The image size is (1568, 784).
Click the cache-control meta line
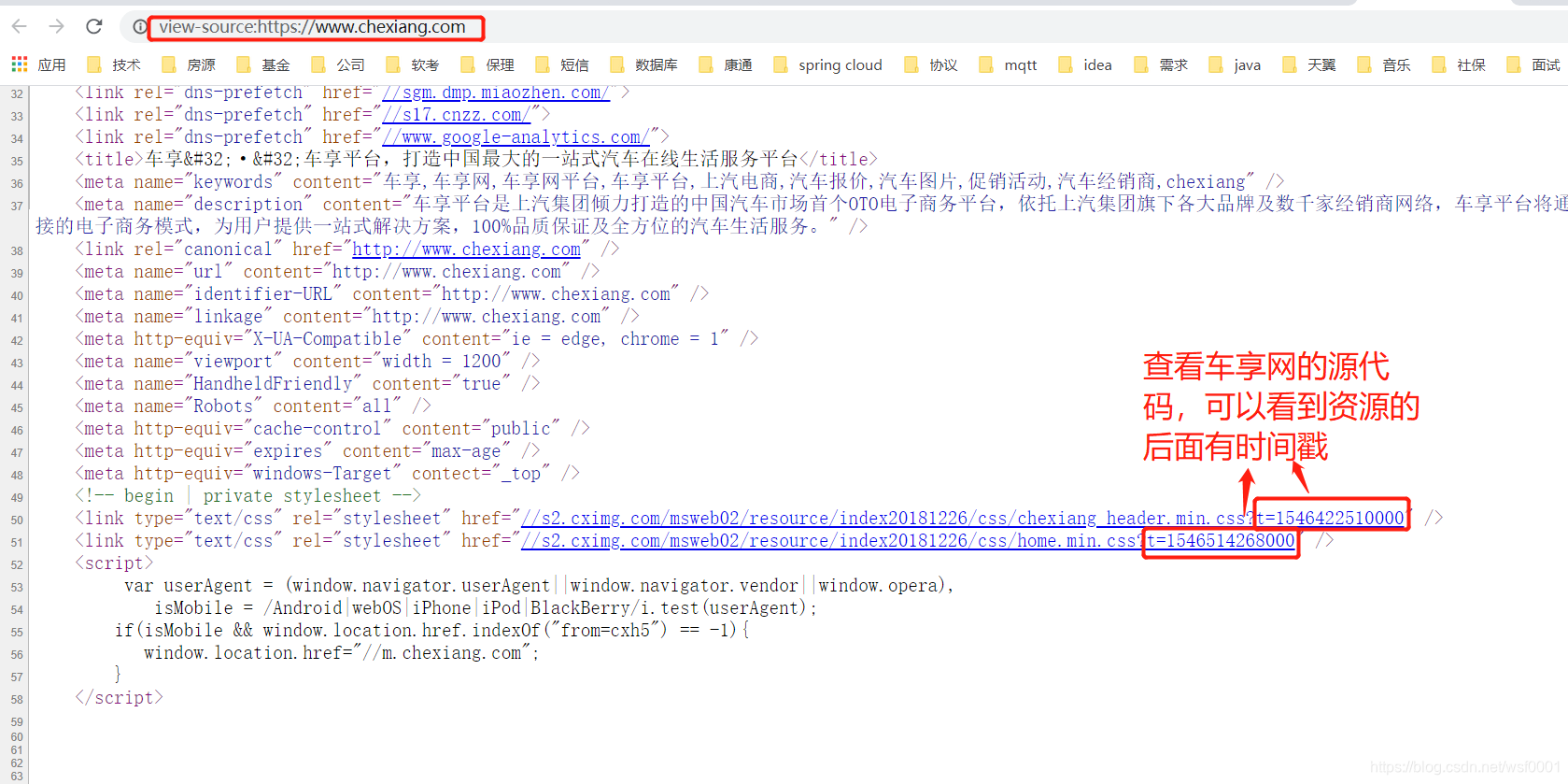click(332, 428)
